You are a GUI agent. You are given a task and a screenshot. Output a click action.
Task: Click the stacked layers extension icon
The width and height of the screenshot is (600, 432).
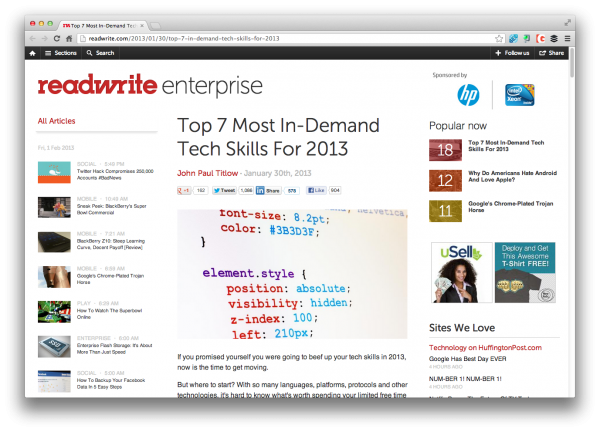pyautogui.click(x=554, y=39)
